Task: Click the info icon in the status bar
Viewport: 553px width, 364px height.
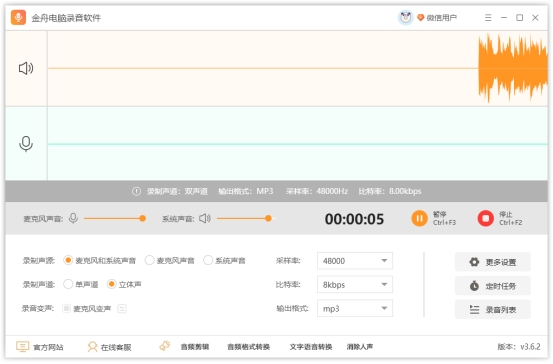Action: (136, 191)
